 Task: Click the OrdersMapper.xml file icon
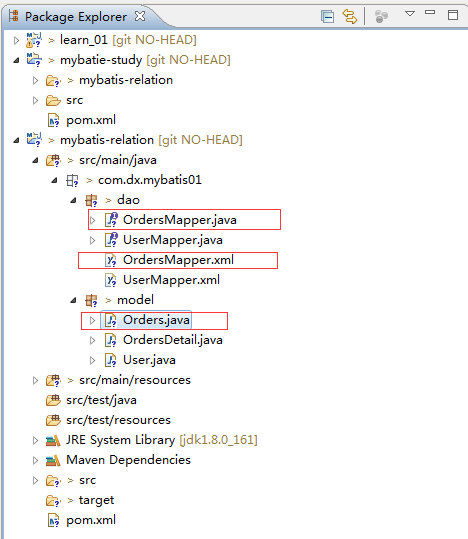point(110,260)
